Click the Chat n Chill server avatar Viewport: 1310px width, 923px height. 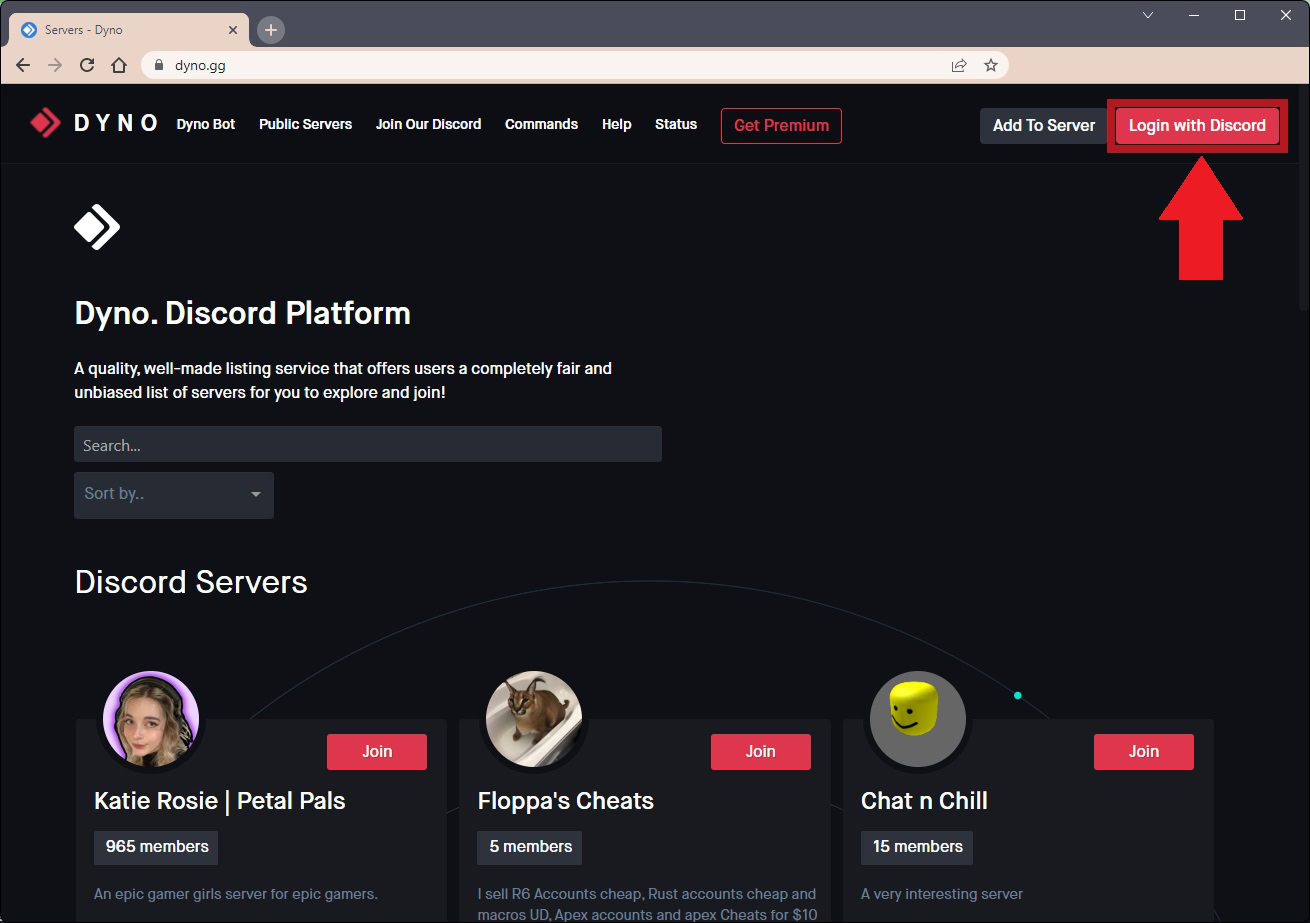click(x=917, y=719)
